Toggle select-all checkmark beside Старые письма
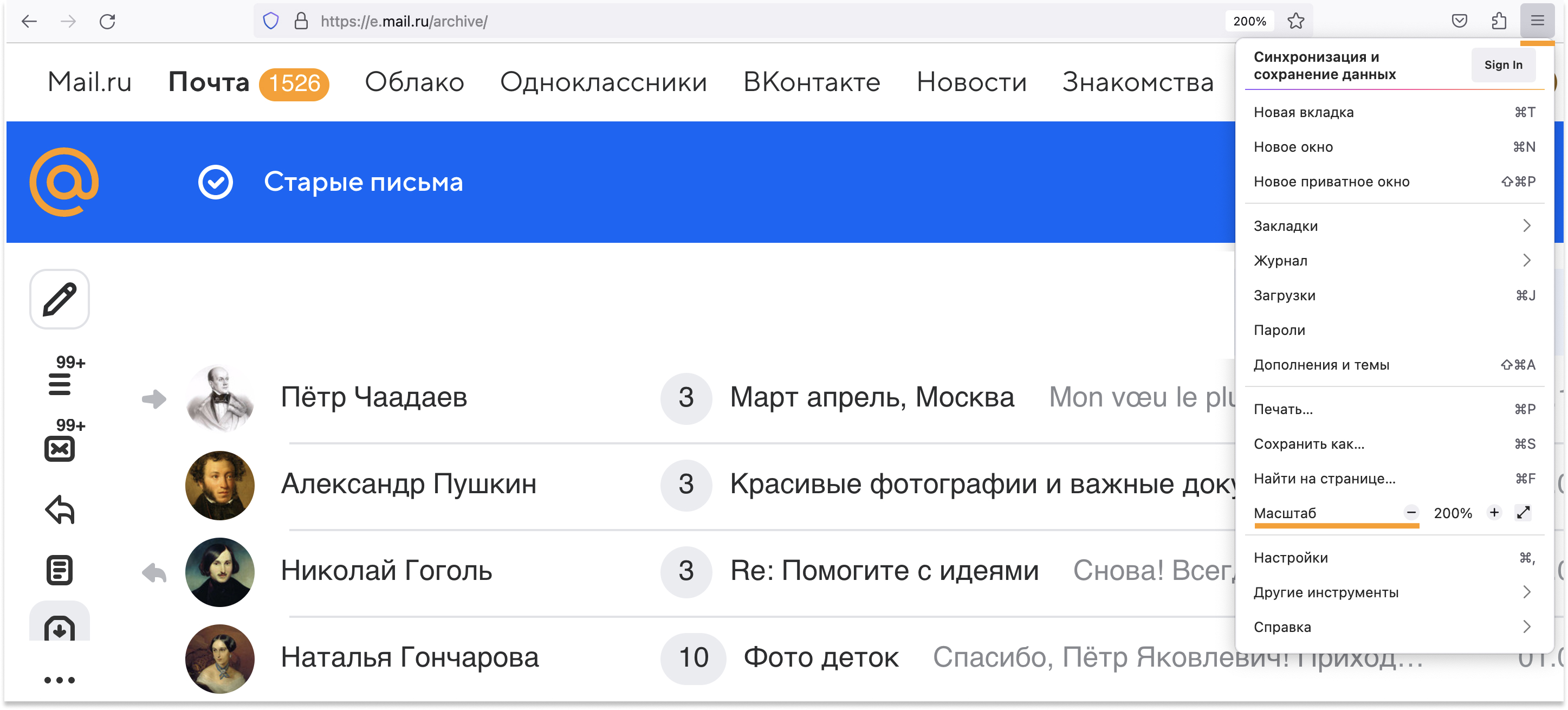 tap(216, 182)
